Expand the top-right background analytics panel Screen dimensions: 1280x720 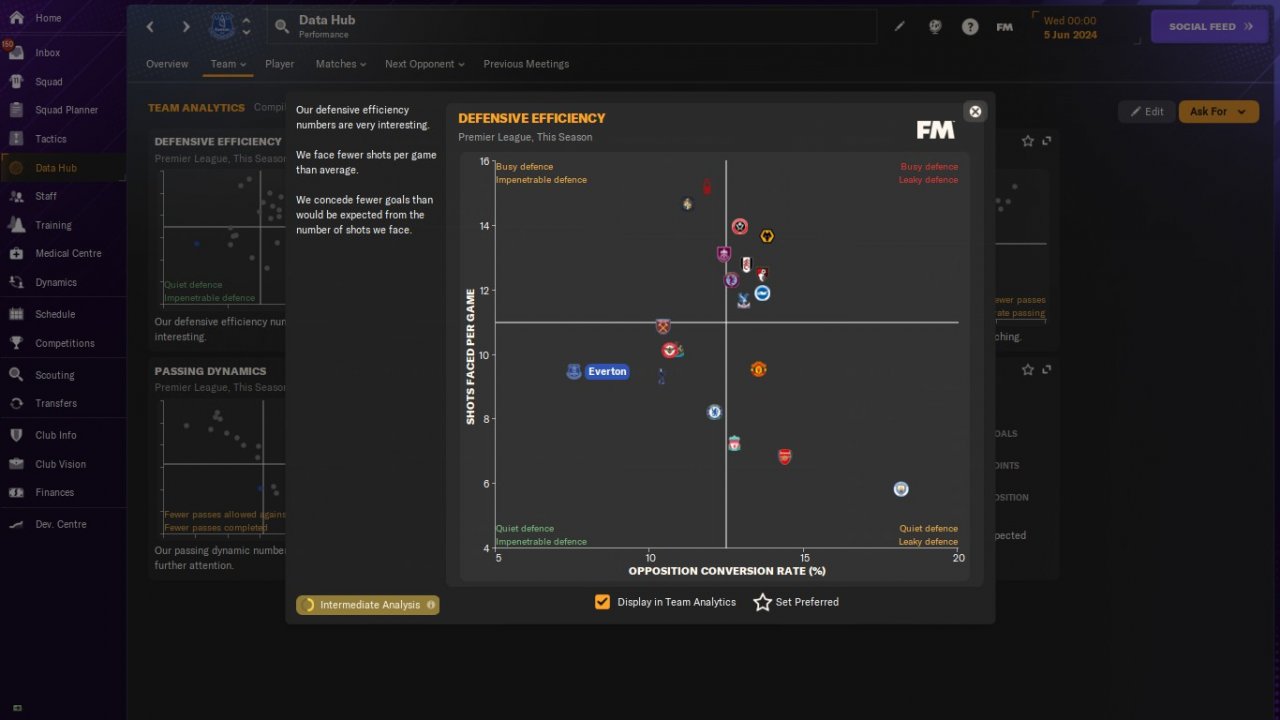tap(1047, 141)
